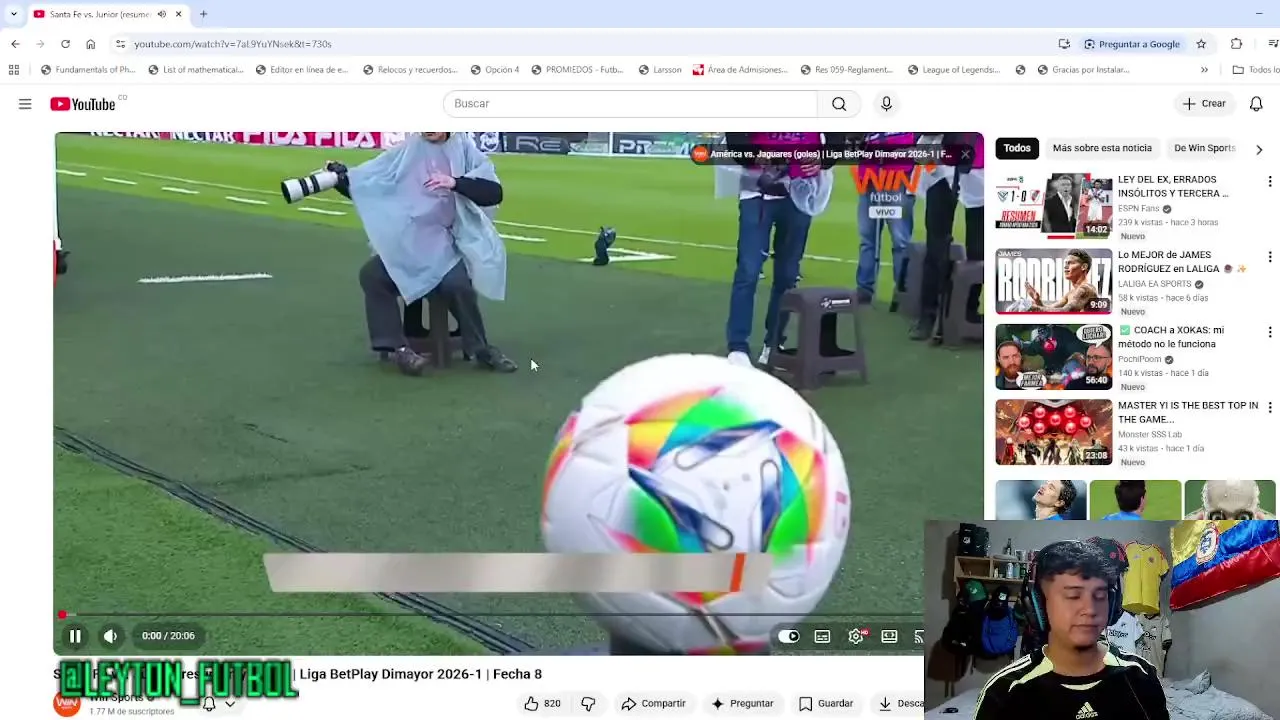The image size is (1280, 720).
Task: Show the hidden bookmarks overflow chevron
Action: [1204, 70]
